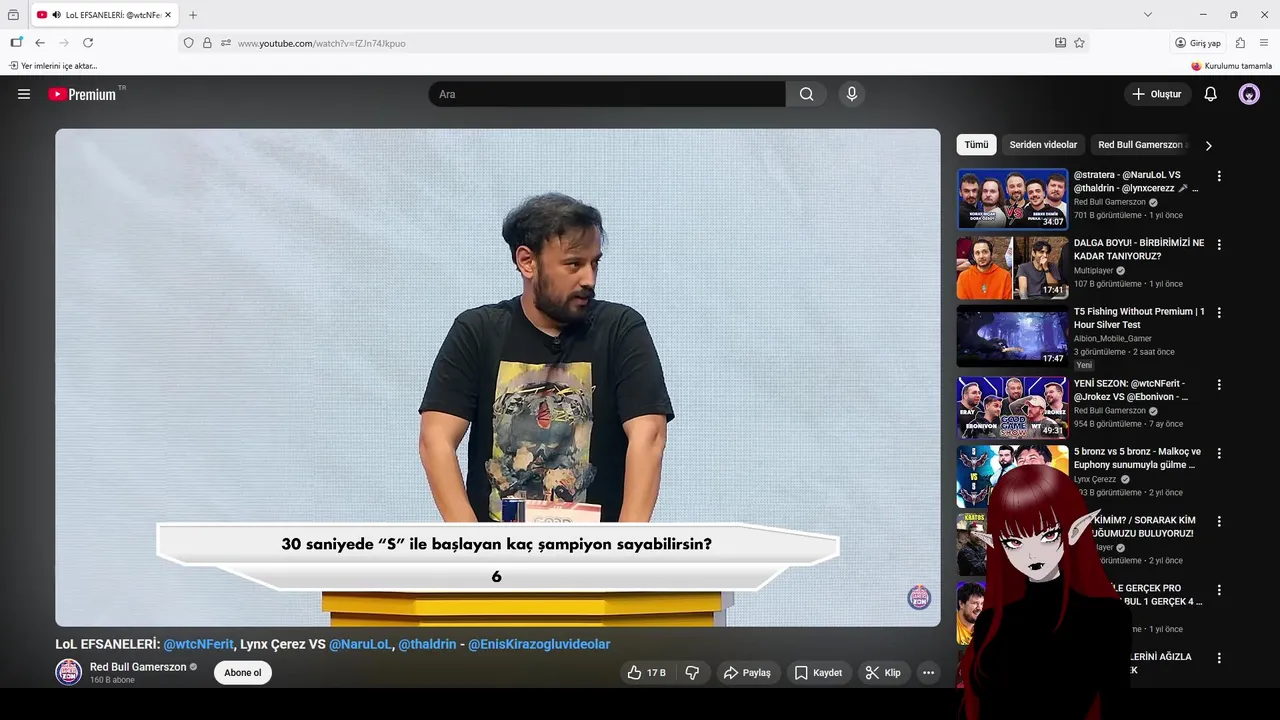Select the LoL EFSANELERİ browser tab
The width and height of the screenshot is (1280, 720).
tap(105, 15)
